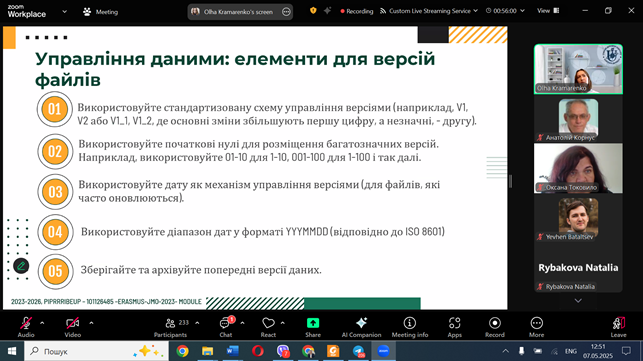Open the React heart menu

click(x=268, y=327)
